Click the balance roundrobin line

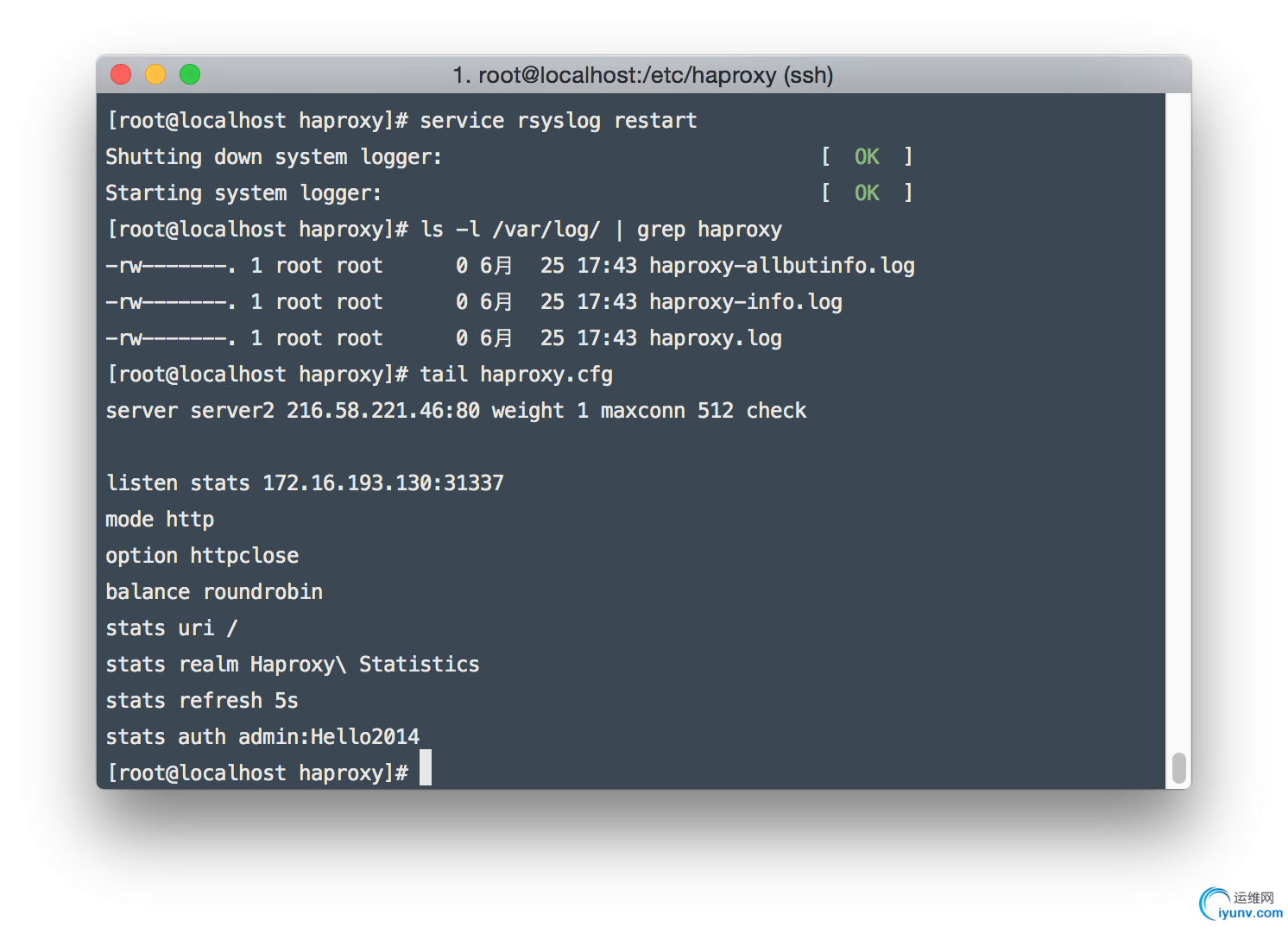pyautogui.click(x=214, y=591)
